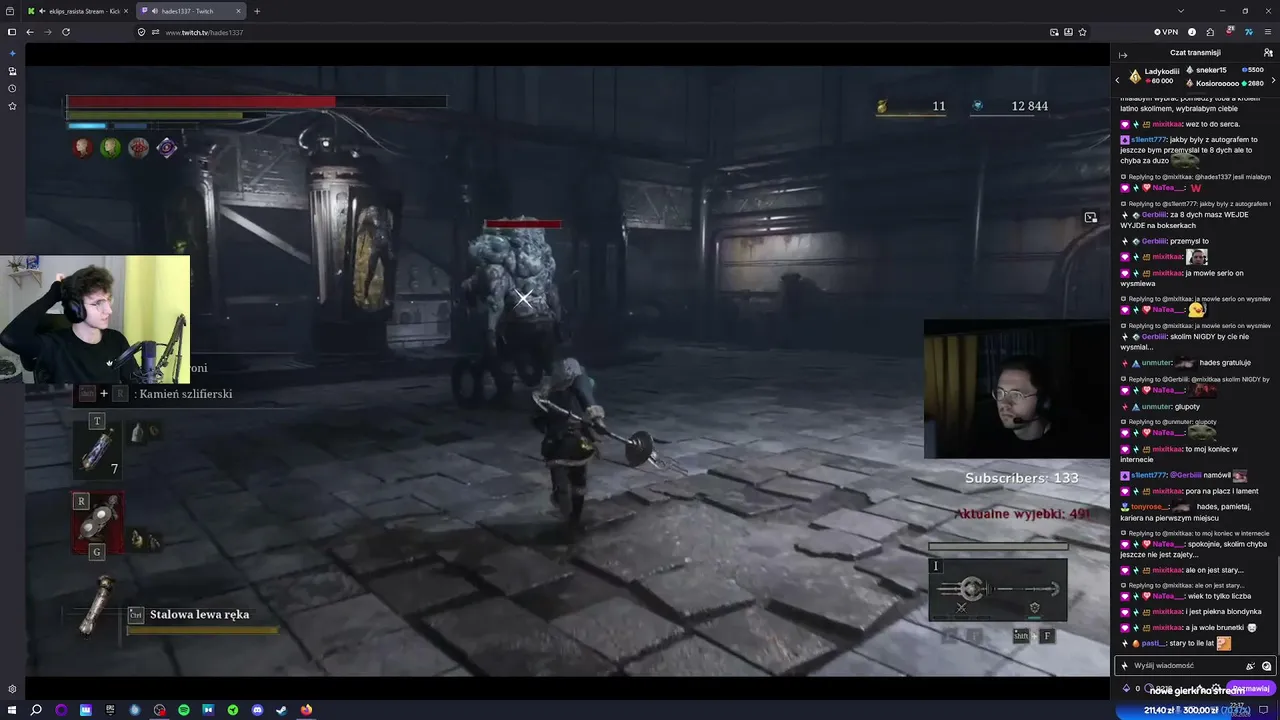Expand the tab list dropdown arrow
Screen dimensions: 1280x720
1181,11
